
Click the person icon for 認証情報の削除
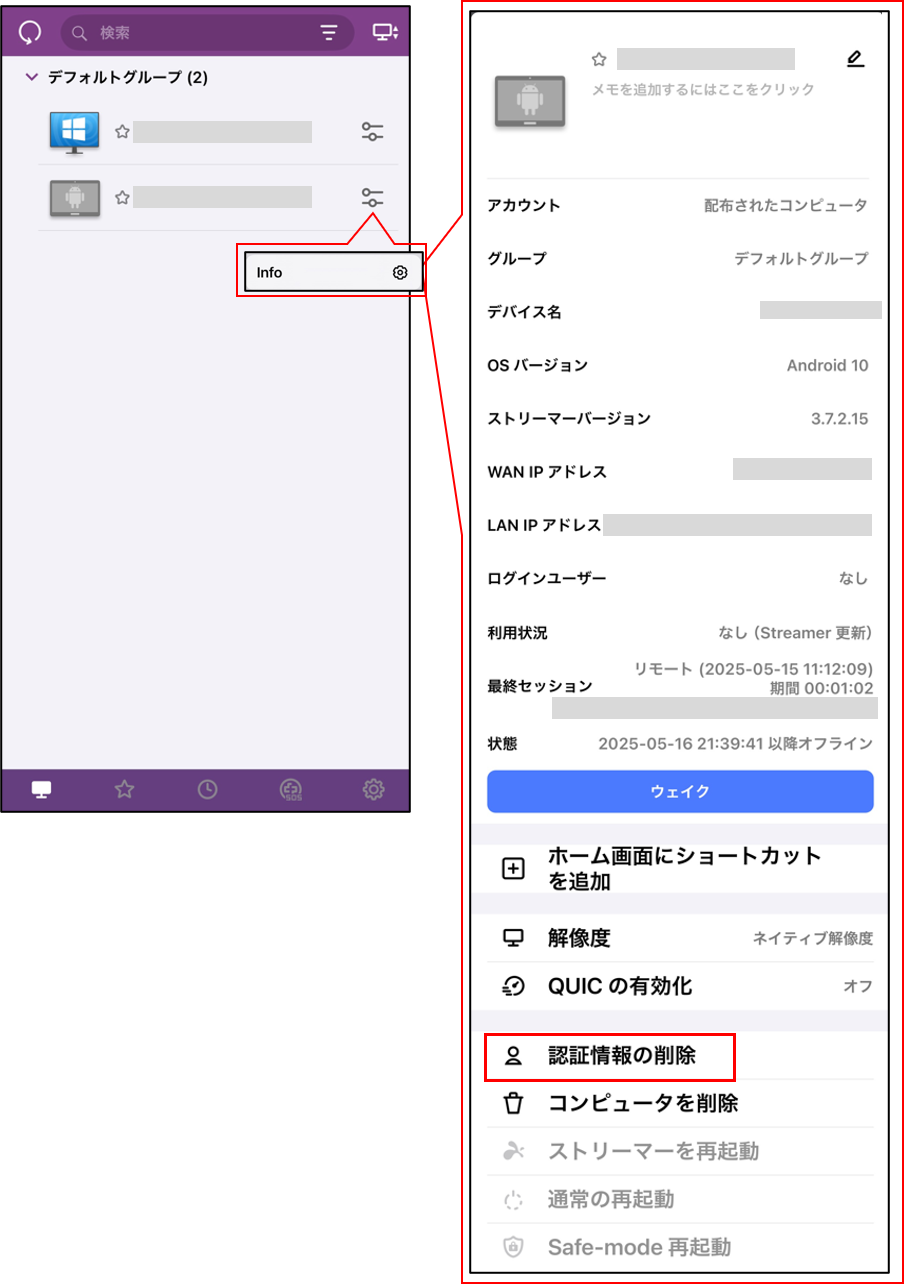click(x=513, y=1056)
